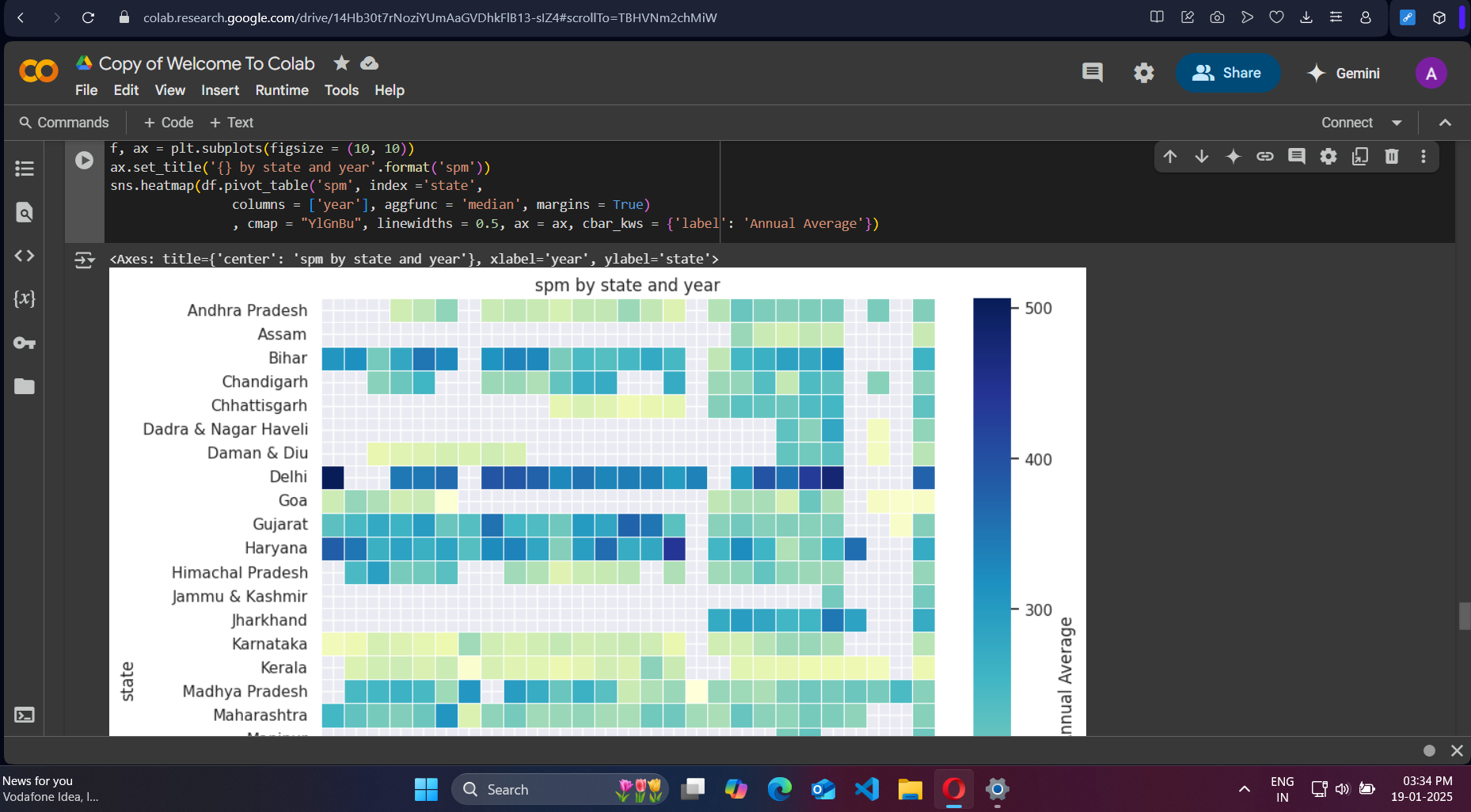
Task: Take a browser snapshot camera icon
Action: (1218, 17)
